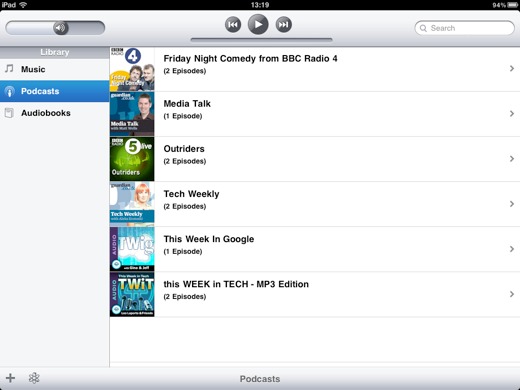This screenshot has width=520, height=390.
Task: Open Friday Night Comedy artwork thumbnail
Action: click(x=132, y=69)
